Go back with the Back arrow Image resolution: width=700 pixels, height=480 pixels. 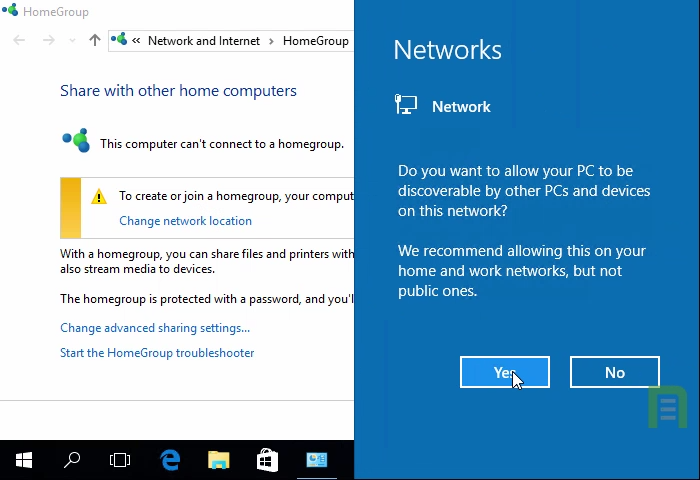coord(19,41)
